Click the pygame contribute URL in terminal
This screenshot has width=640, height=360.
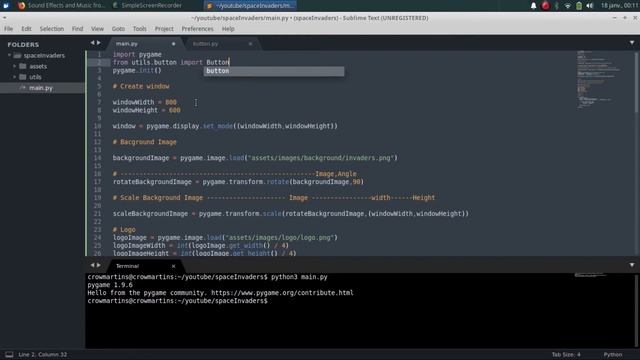tap(282, 293)
